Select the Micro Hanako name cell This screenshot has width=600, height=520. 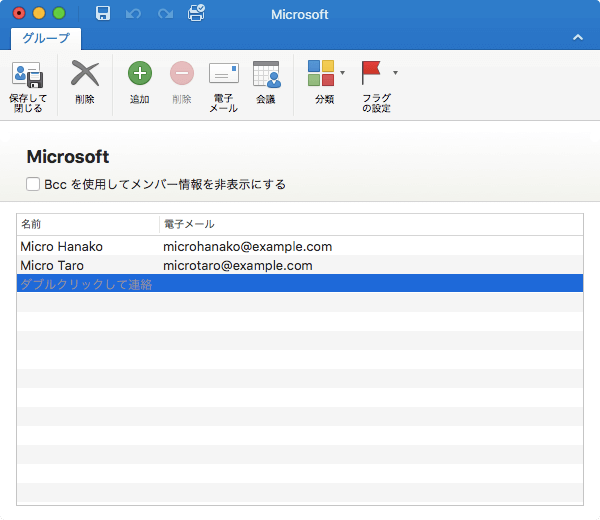[62, 246]
